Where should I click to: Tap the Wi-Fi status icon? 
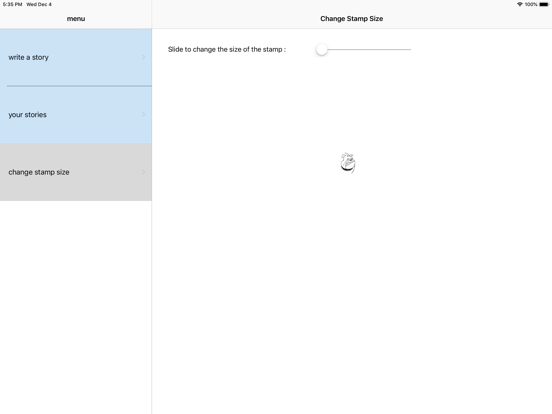[520, 4]
